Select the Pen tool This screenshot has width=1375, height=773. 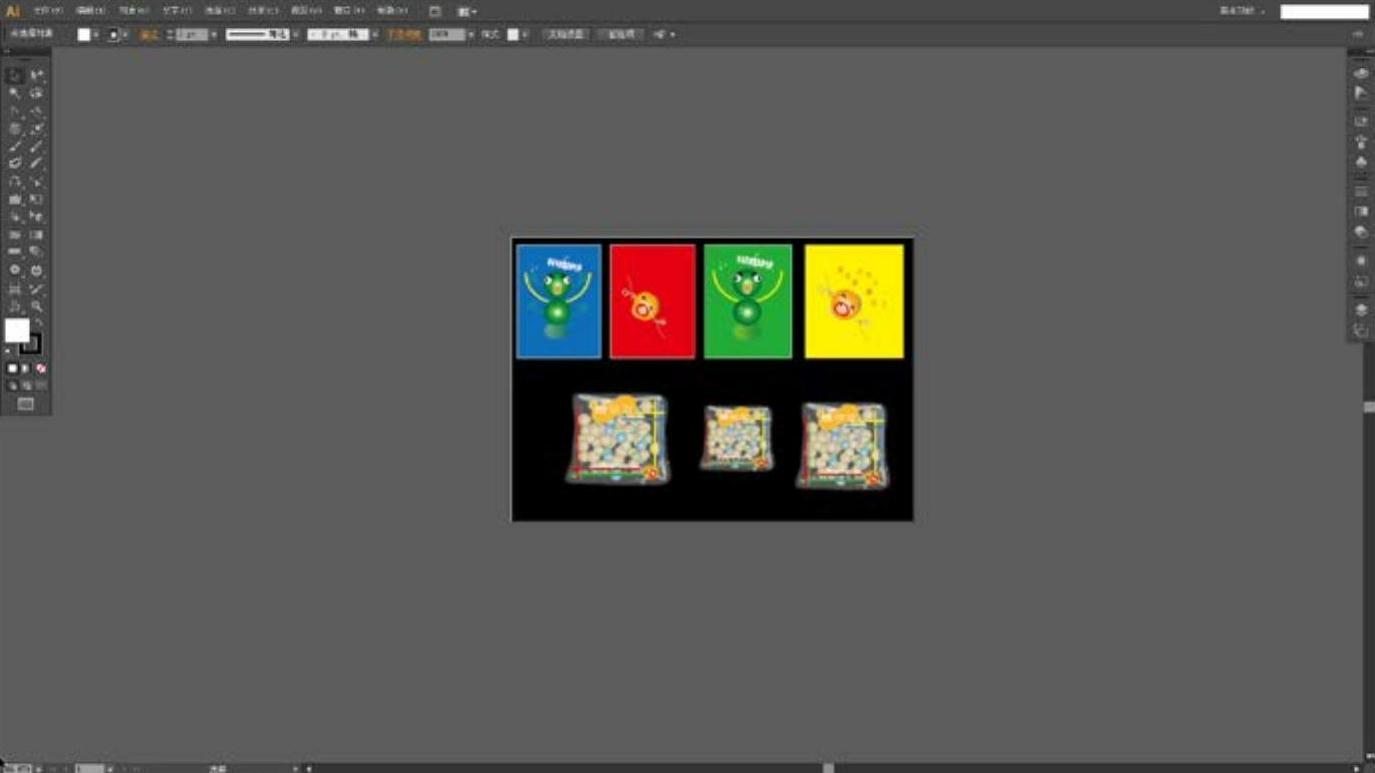pos(15,110)
